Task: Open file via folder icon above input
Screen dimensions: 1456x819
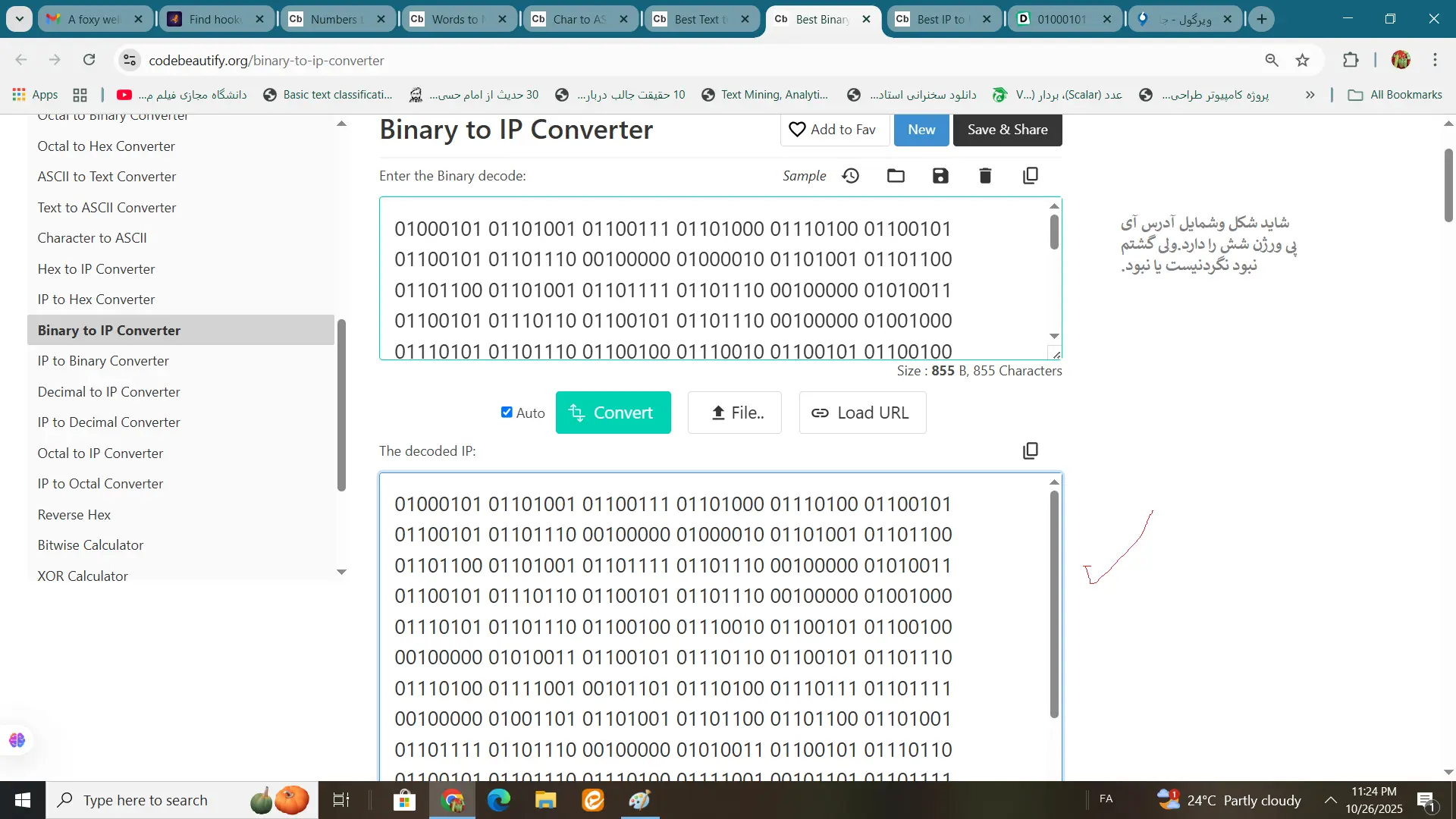Action: click(896, 176)
